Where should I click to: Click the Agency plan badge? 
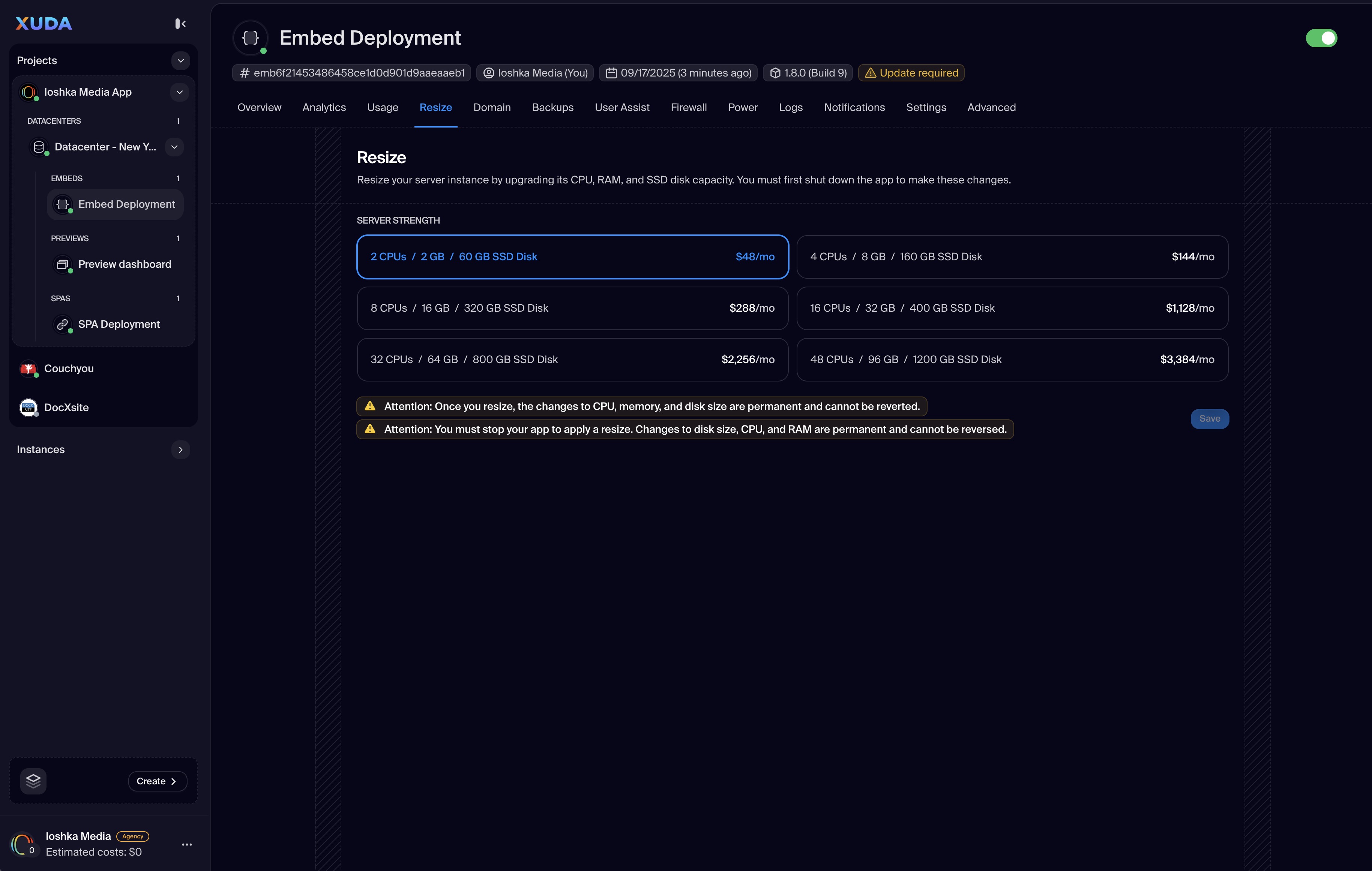pos(133,836)
